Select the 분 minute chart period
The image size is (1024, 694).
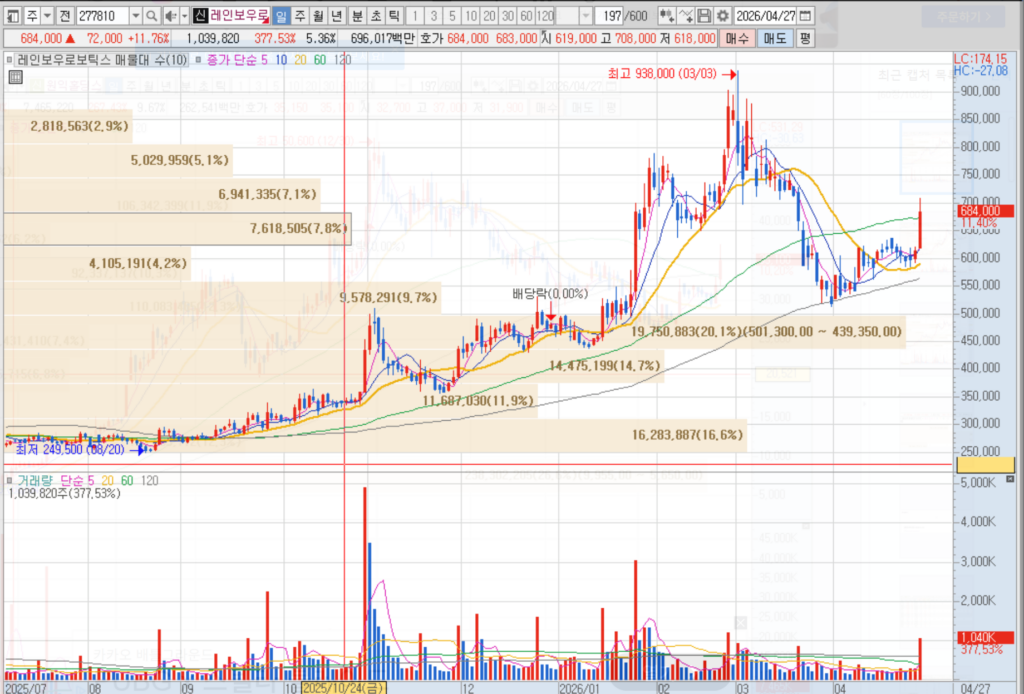(x=357, y=16)
